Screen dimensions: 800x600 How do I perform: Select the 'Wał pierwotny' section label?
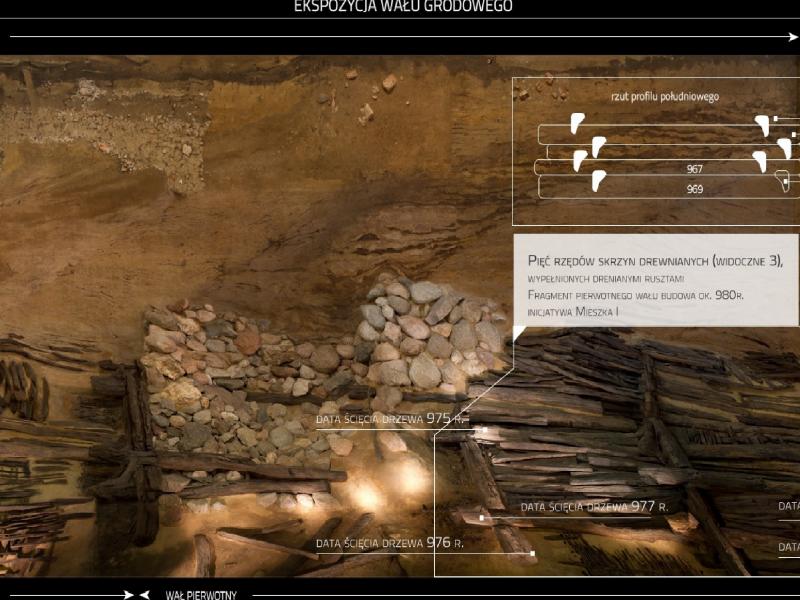tap(201, 594)
